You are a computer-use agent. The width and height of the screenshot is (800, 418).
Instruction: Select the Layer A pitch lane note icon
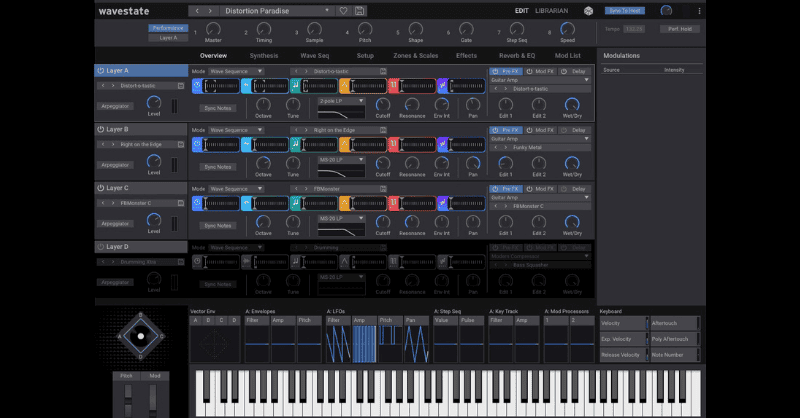point(295,86)
